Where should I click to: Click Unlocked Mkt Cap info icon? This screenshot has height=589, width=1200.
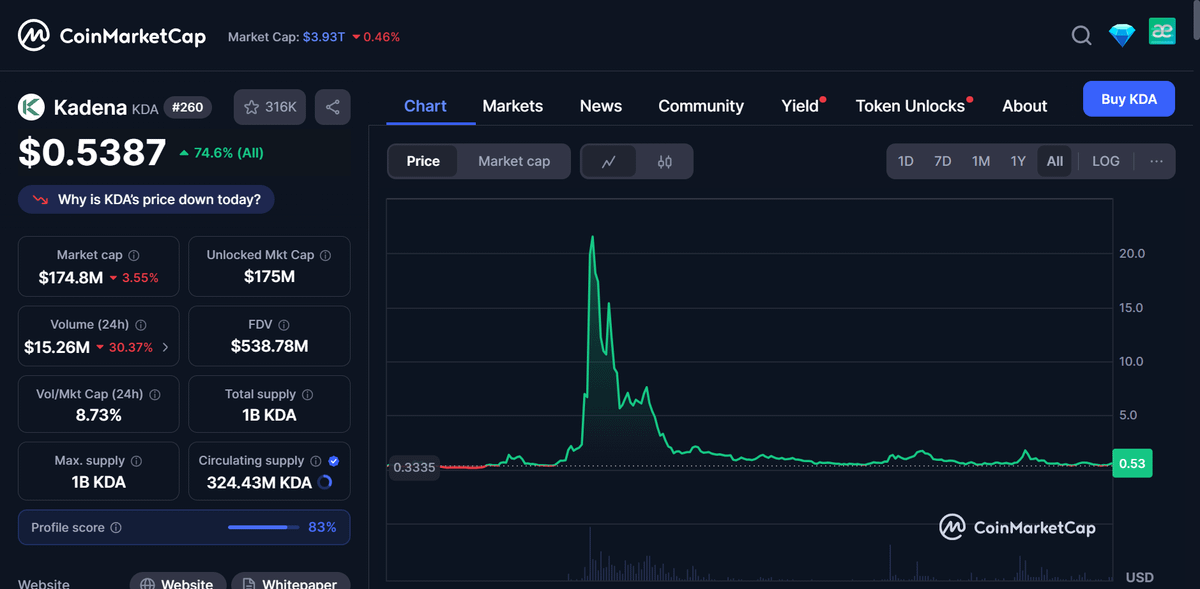coord(326,255)
